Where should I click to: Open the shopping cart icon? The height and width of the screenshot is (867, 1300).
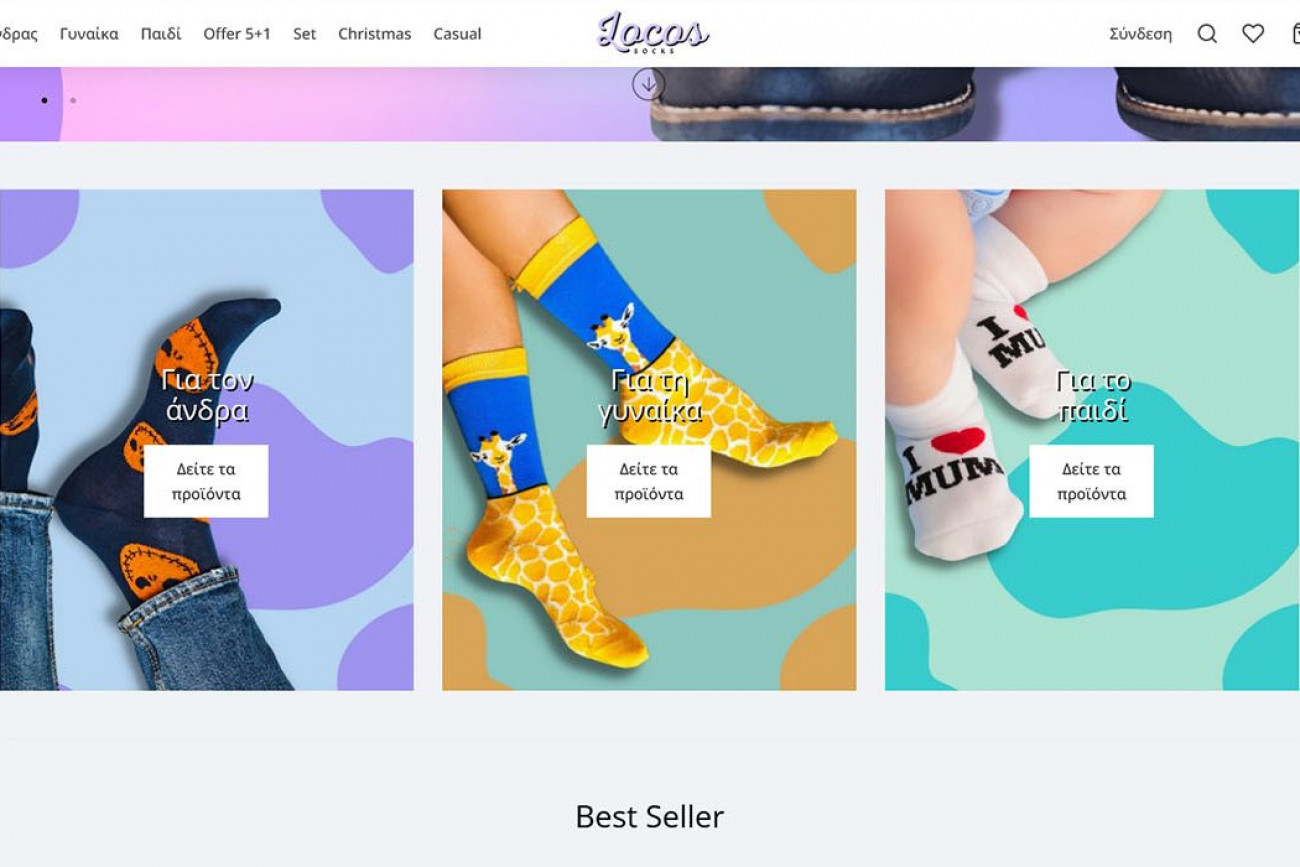[x=1296, y=34]
